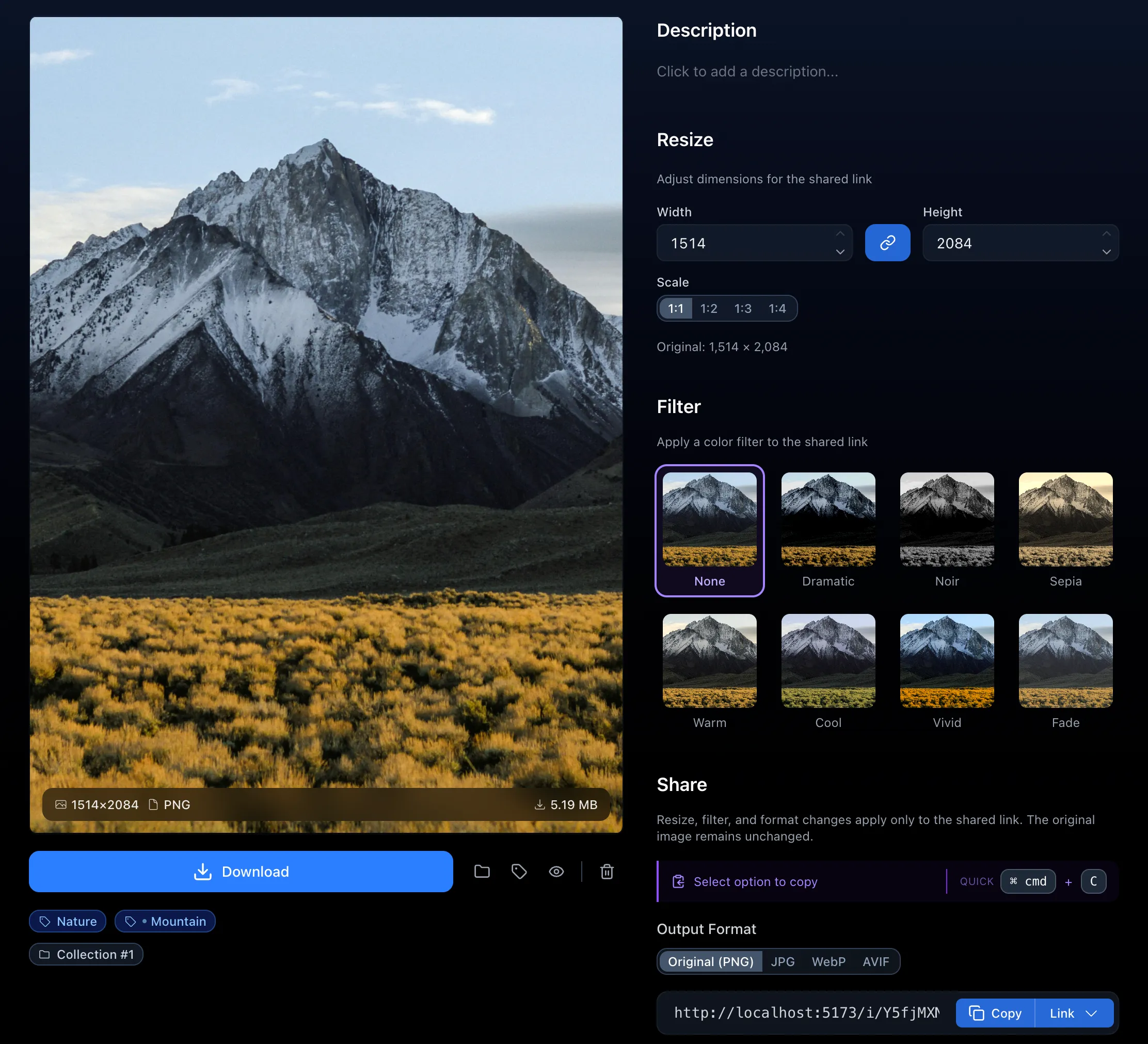Delete the image with the trash icon

607,872
